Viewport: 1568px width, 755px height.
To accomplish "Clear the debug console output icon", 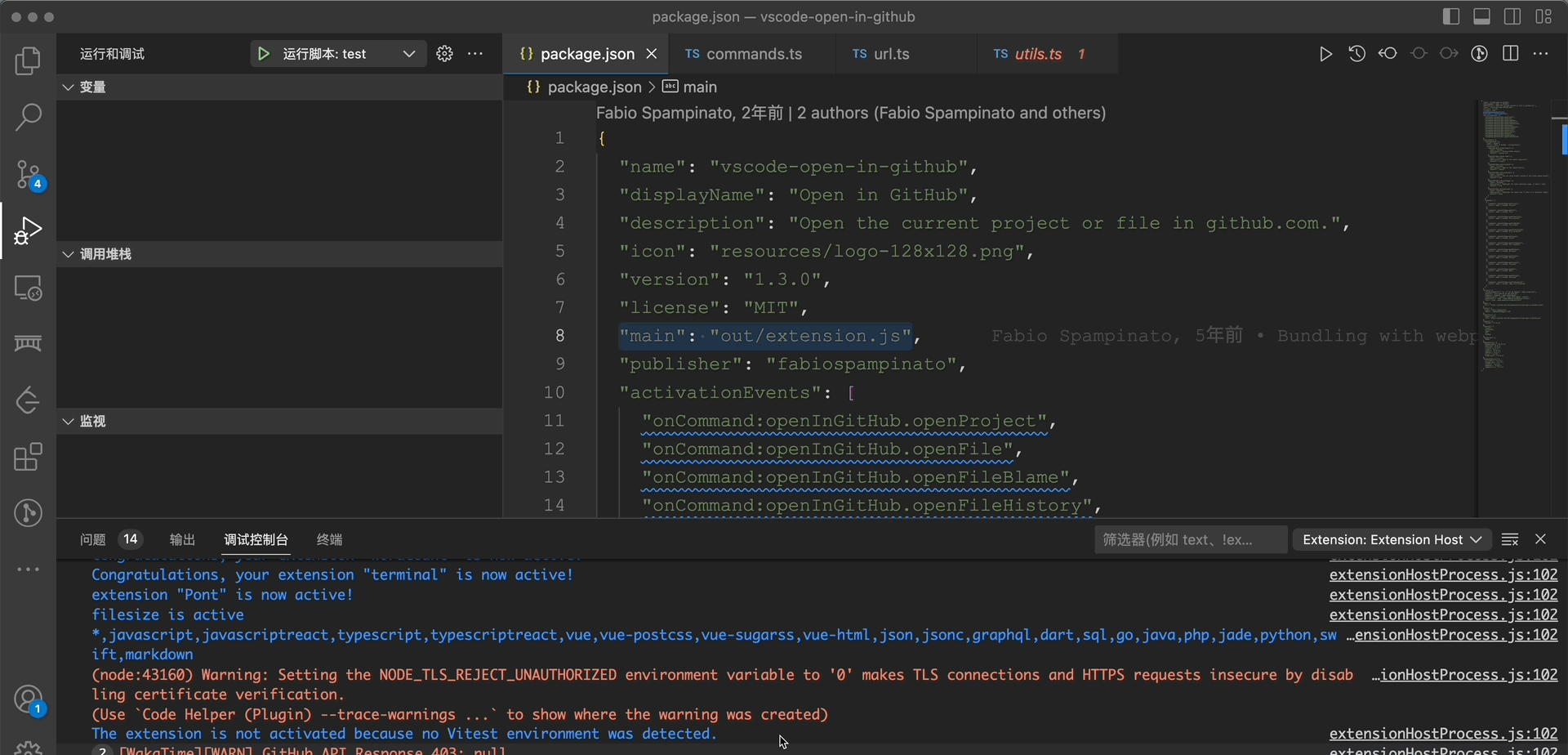I will [1510, 539].
